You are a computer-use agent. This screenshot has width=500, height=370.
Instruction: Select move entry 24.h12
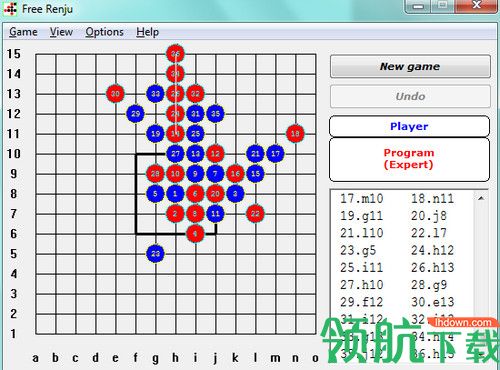tap(432, 250)
